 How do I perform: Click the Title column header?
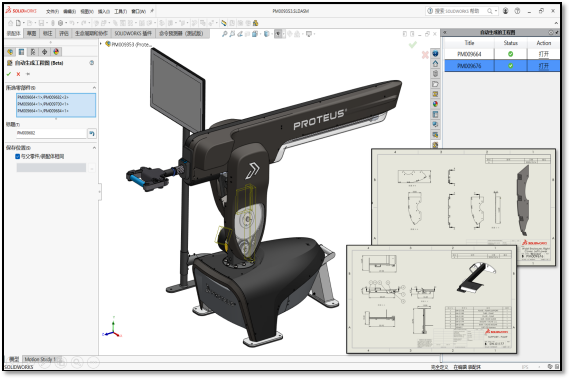pos(469,43)
